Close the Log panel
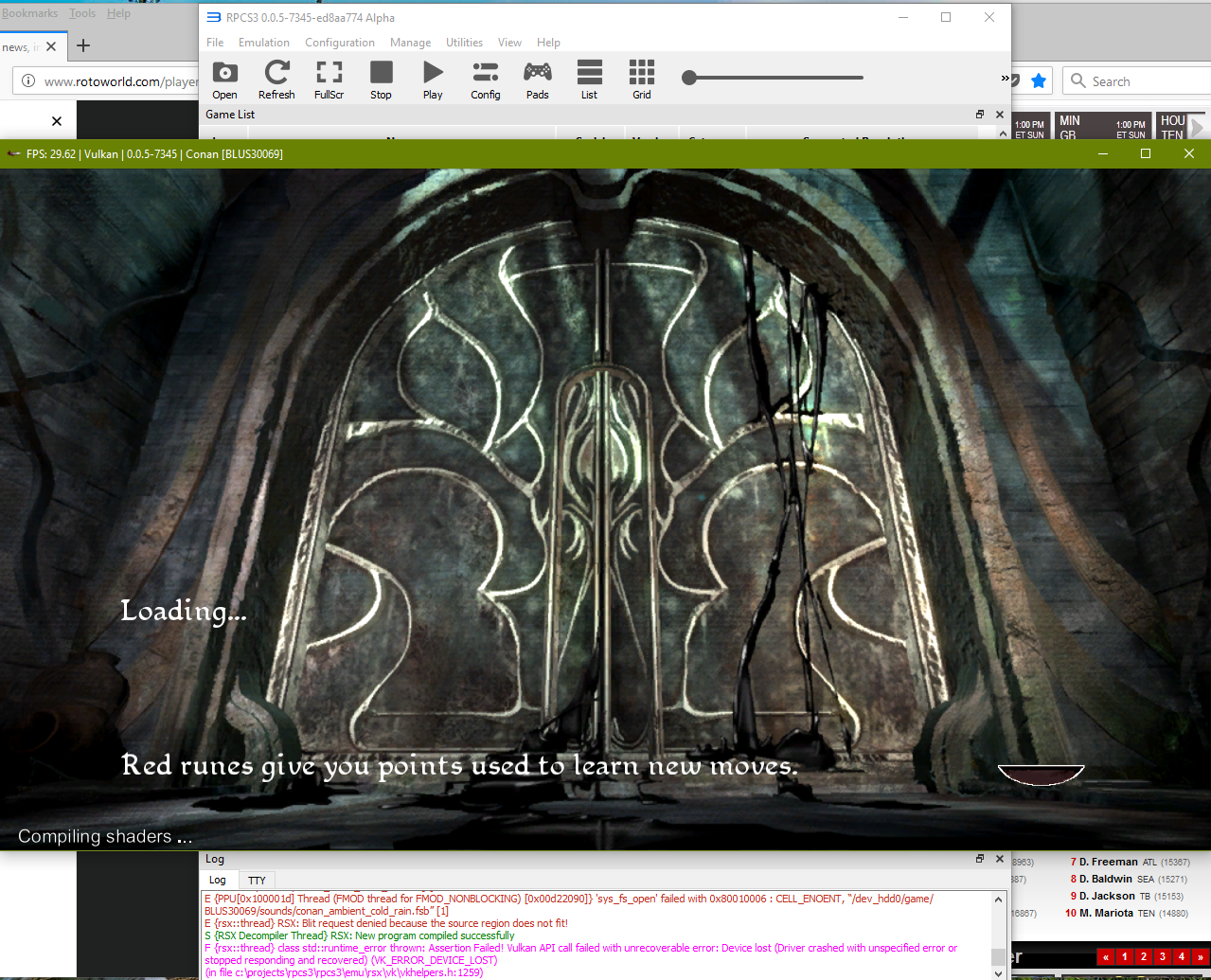1211x980 pixels. click(x=1000, y=859)
